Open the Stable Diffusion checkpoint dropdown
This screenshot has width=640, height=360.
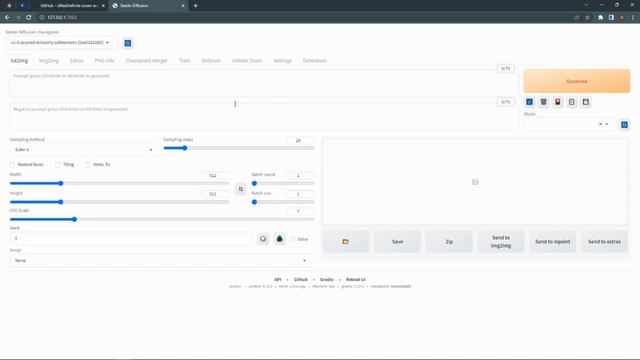(60, 42)
